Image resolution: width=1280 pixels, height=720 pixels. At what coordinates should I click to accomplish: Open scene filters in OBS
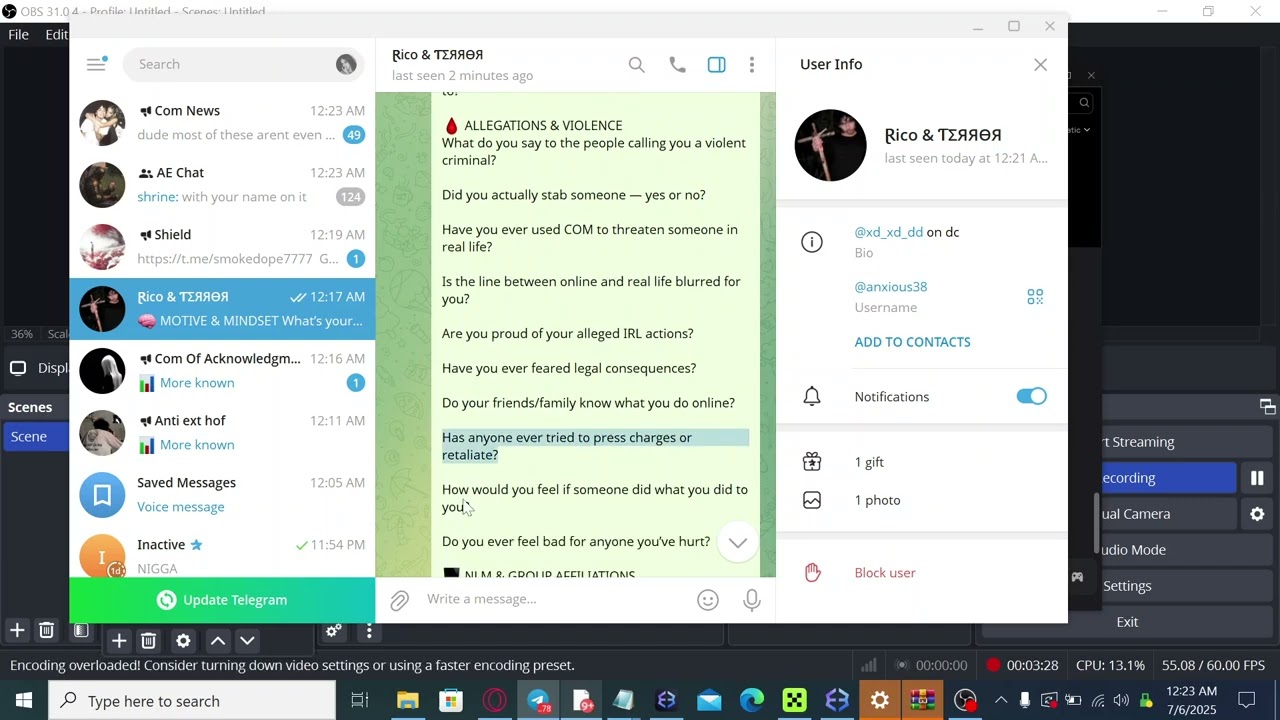pyautogui.click(x=81, y=630)
